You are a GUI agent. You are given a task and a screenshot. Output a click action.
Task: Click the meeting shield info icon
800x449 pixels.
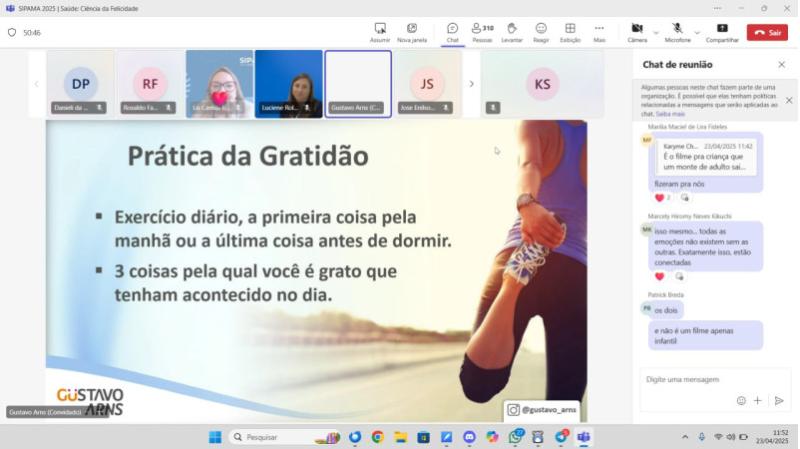12,33
